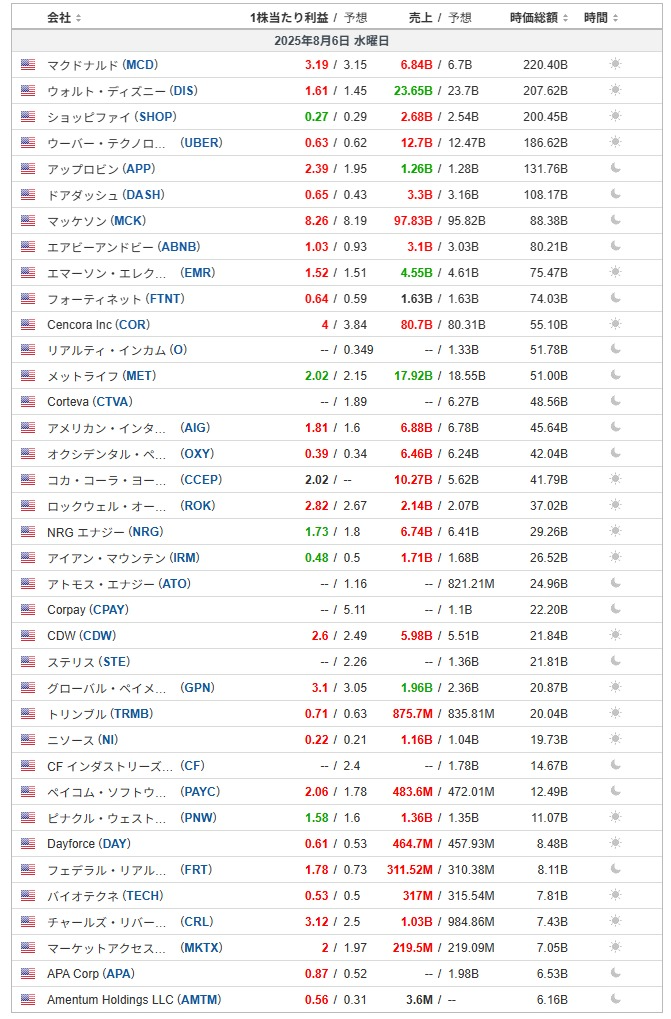Click the sun icon in the NRG row
Image resolution: width=671 pixels, height=1019 pixels.
[x=615, y=532]
